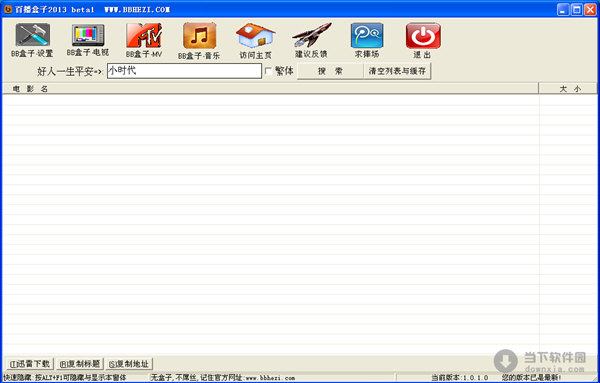The height and width of the screenshot is (383, 600).
Task: Sort by 大小 column header
Action: click(x=568, y=89)
